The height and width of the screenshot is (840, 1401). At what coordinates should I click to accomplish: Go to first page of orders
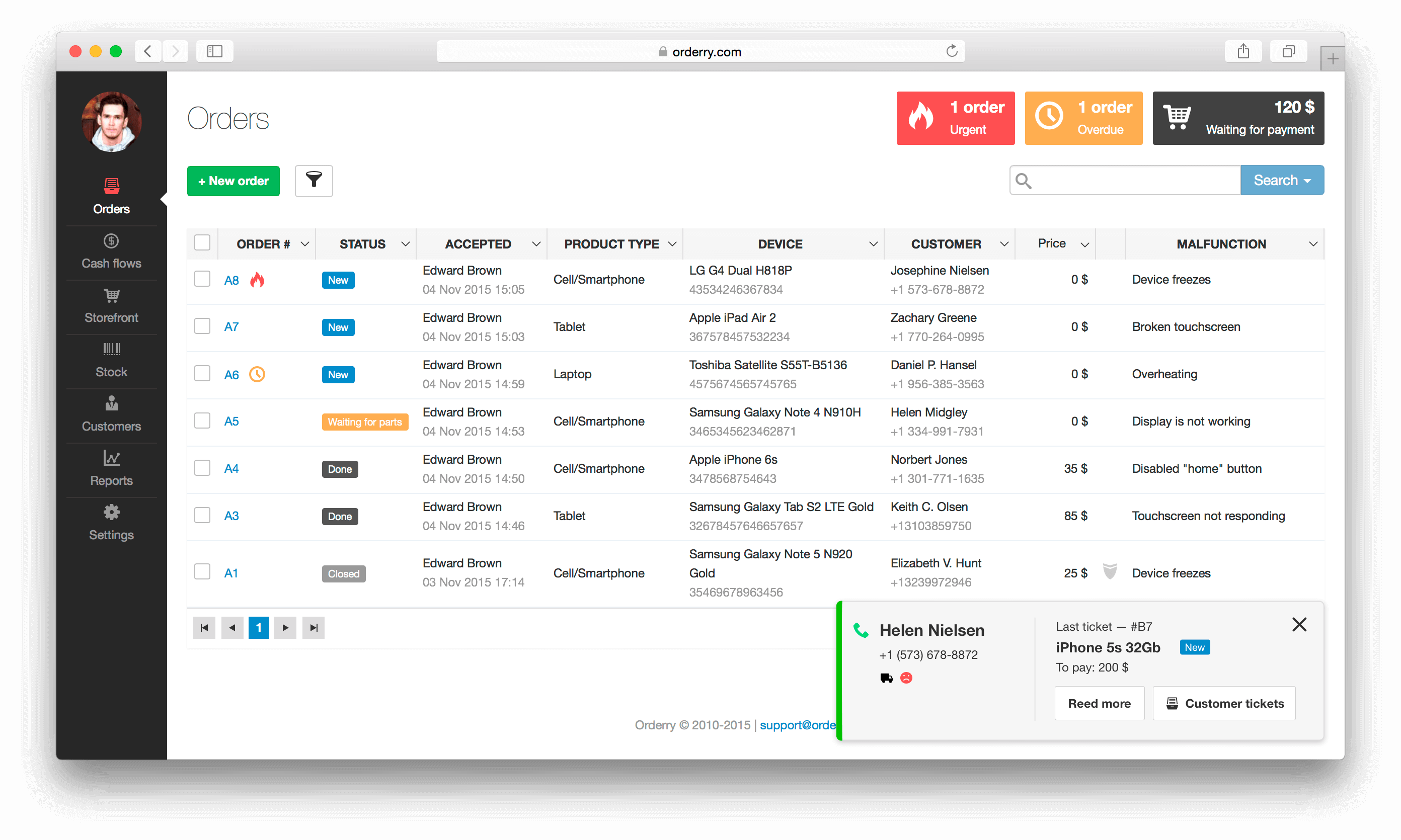(x=204, y=627)
